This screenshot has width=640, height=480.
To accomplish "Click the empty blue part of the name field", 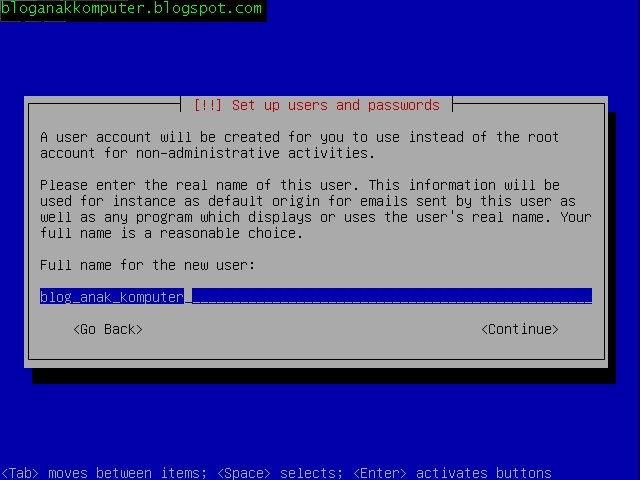I will [392, 296].
